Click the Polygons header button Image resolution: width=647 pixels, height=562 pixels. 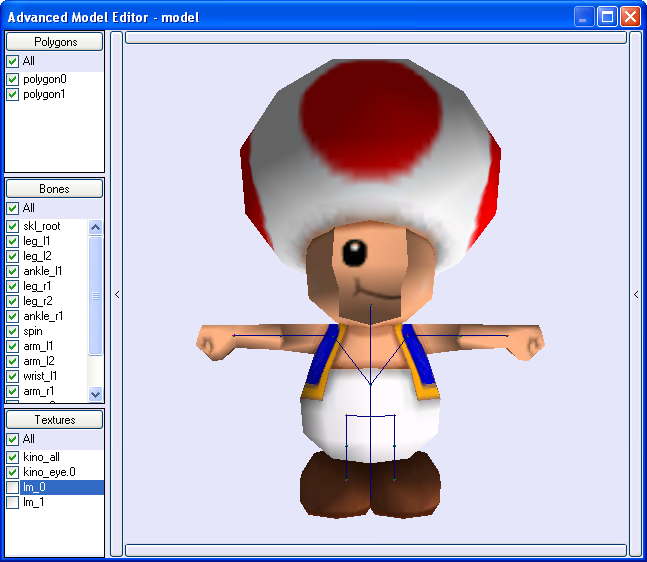[54, 42]
